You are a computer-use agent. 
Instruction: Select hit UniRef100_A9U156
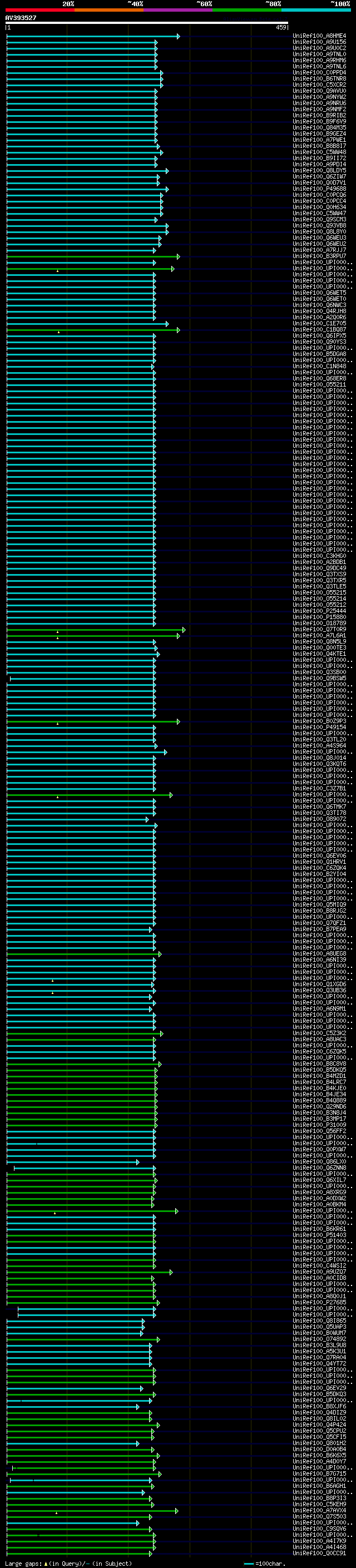[x=319, y=42]
